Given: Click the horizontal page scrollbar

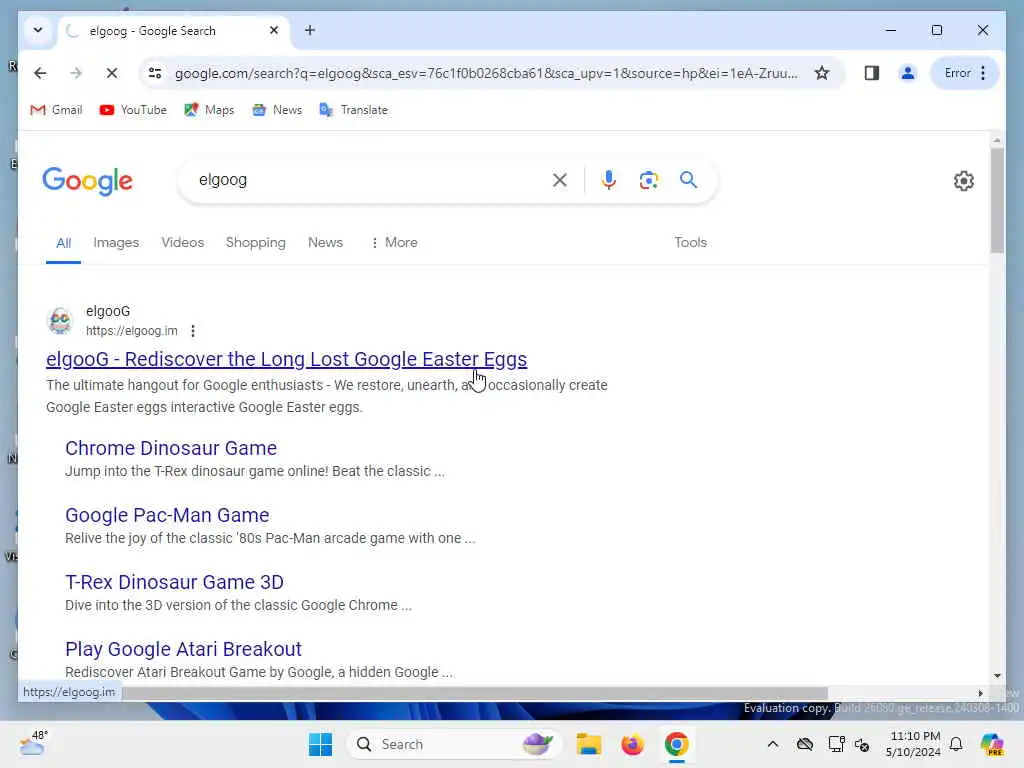Looking at the screenshot, I should click(474, 693).
